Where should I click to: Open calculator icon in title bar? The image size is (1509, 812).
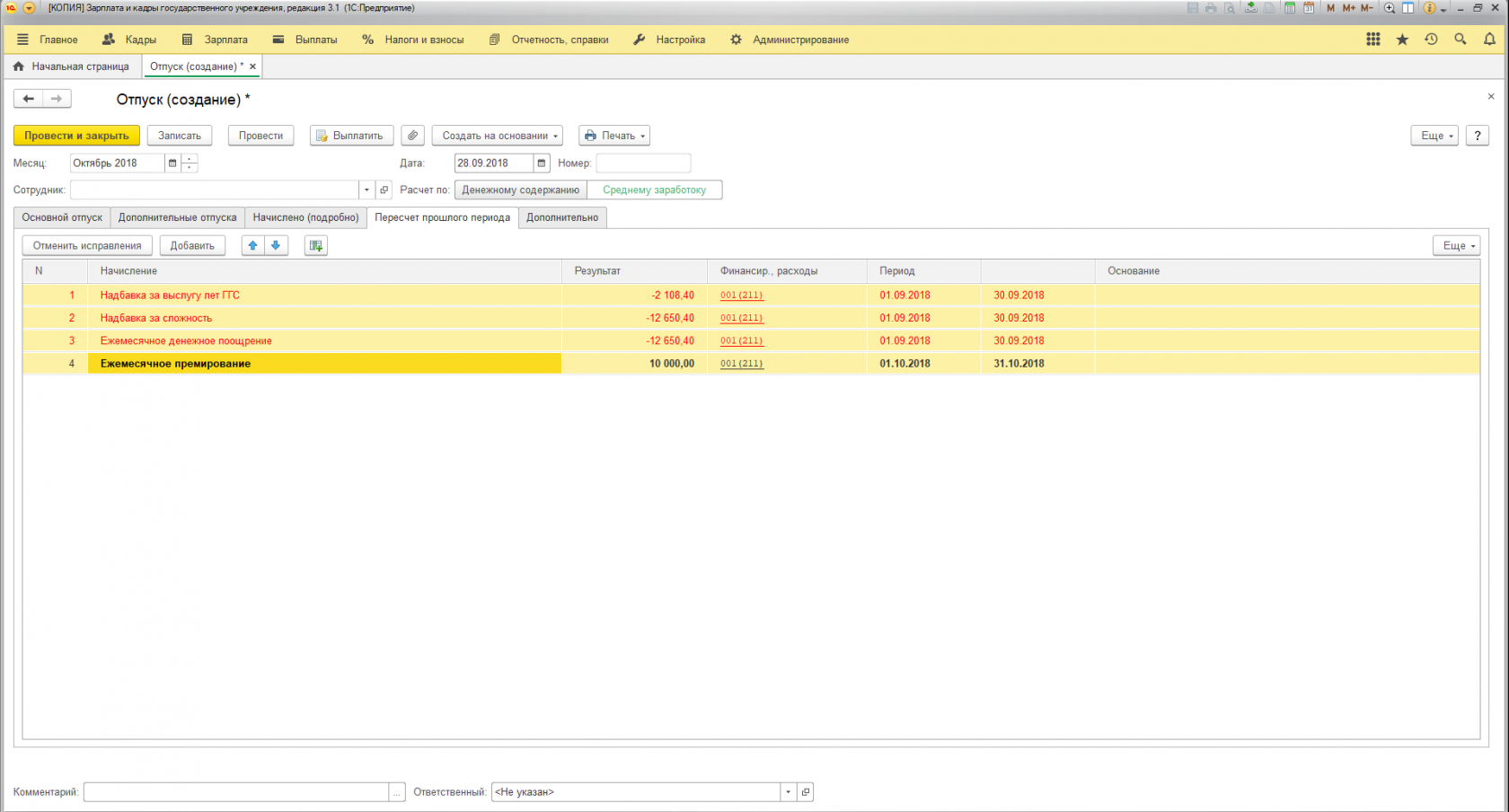pos(1290,8)
